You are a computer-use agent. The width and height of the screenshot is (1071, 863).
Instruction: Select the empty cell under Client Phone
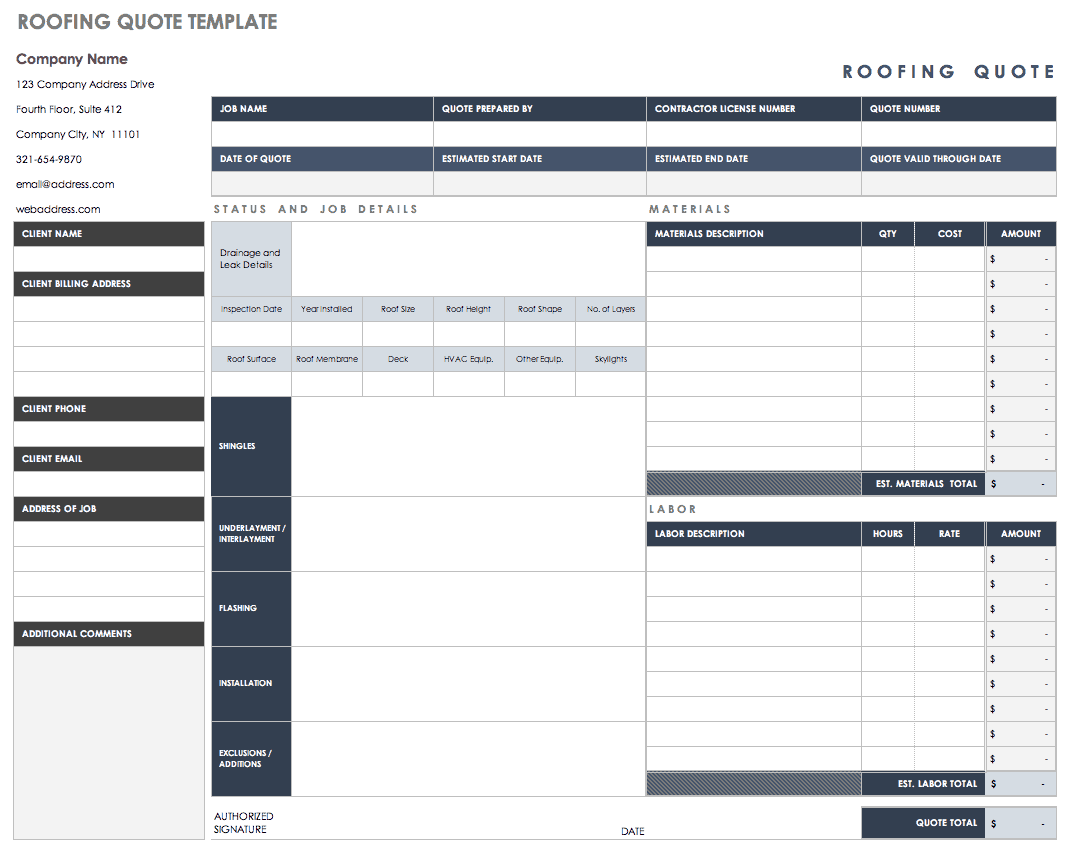pyautogui.click(x=109, y=434)
